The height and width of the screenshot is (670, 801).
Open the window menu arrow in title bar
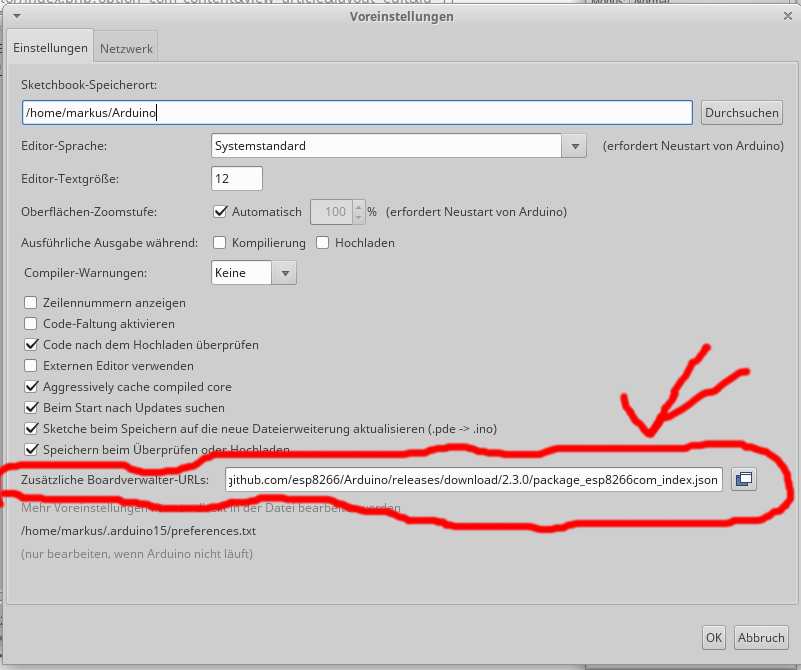[x=17, y=16]
